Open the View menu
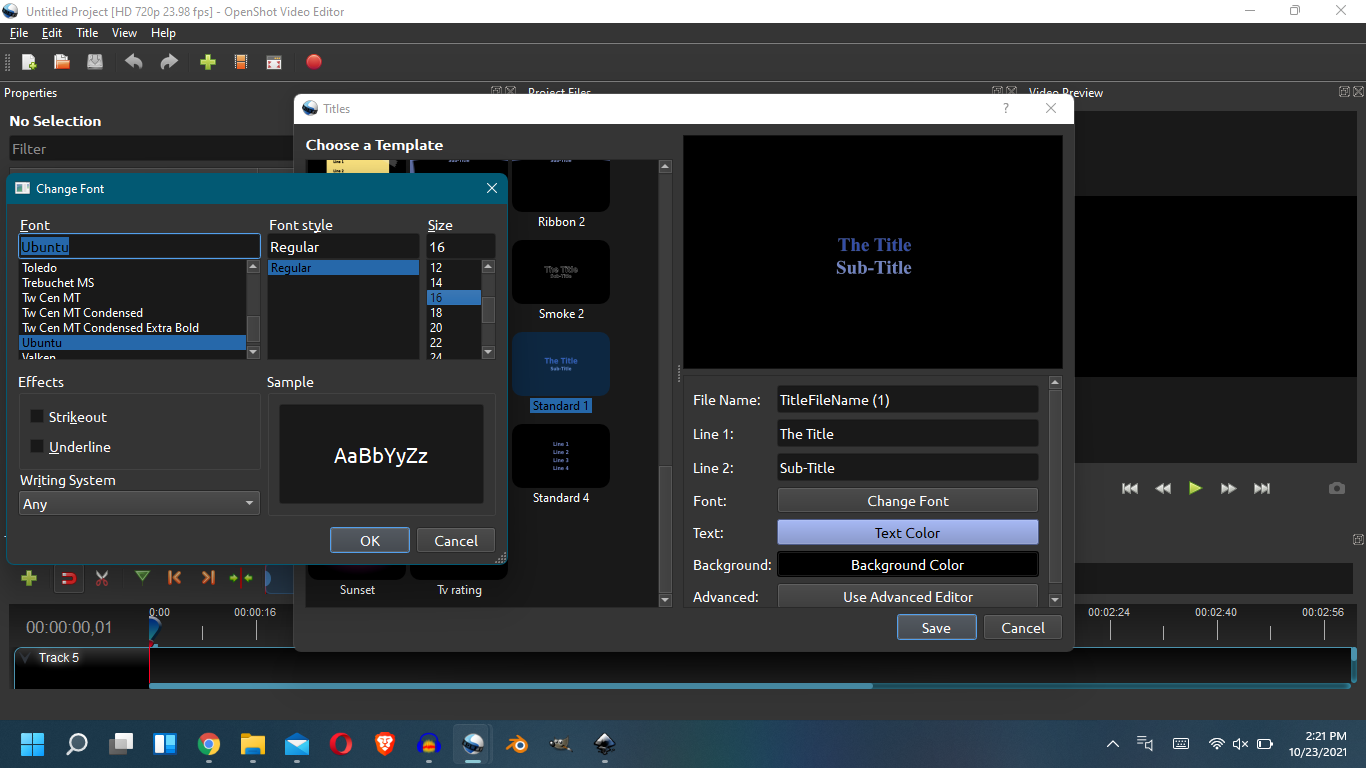 124,32
